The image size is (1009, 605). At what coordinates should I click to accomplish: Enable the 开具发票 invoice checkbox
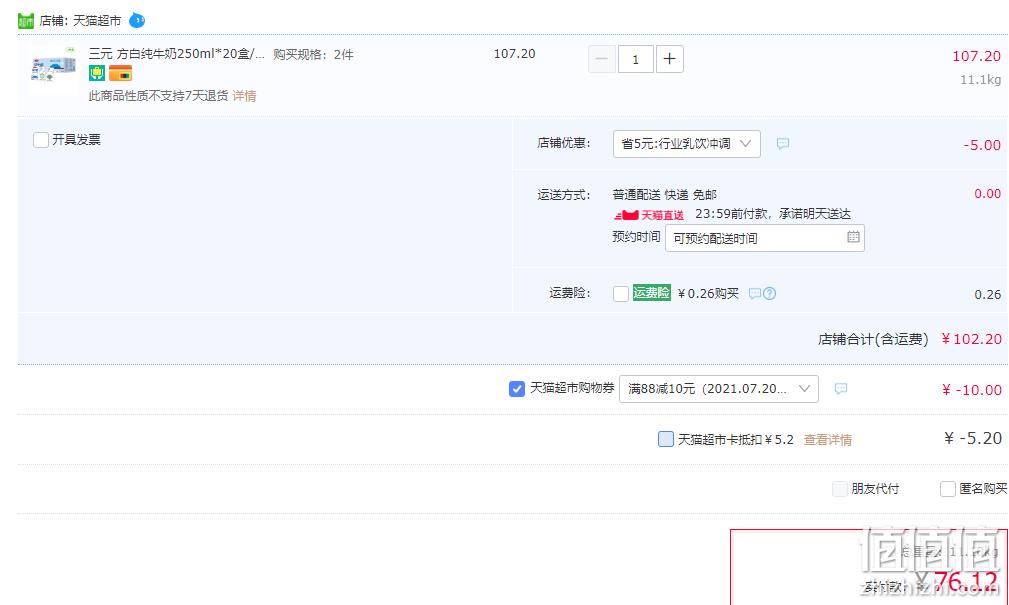(41, 140)
